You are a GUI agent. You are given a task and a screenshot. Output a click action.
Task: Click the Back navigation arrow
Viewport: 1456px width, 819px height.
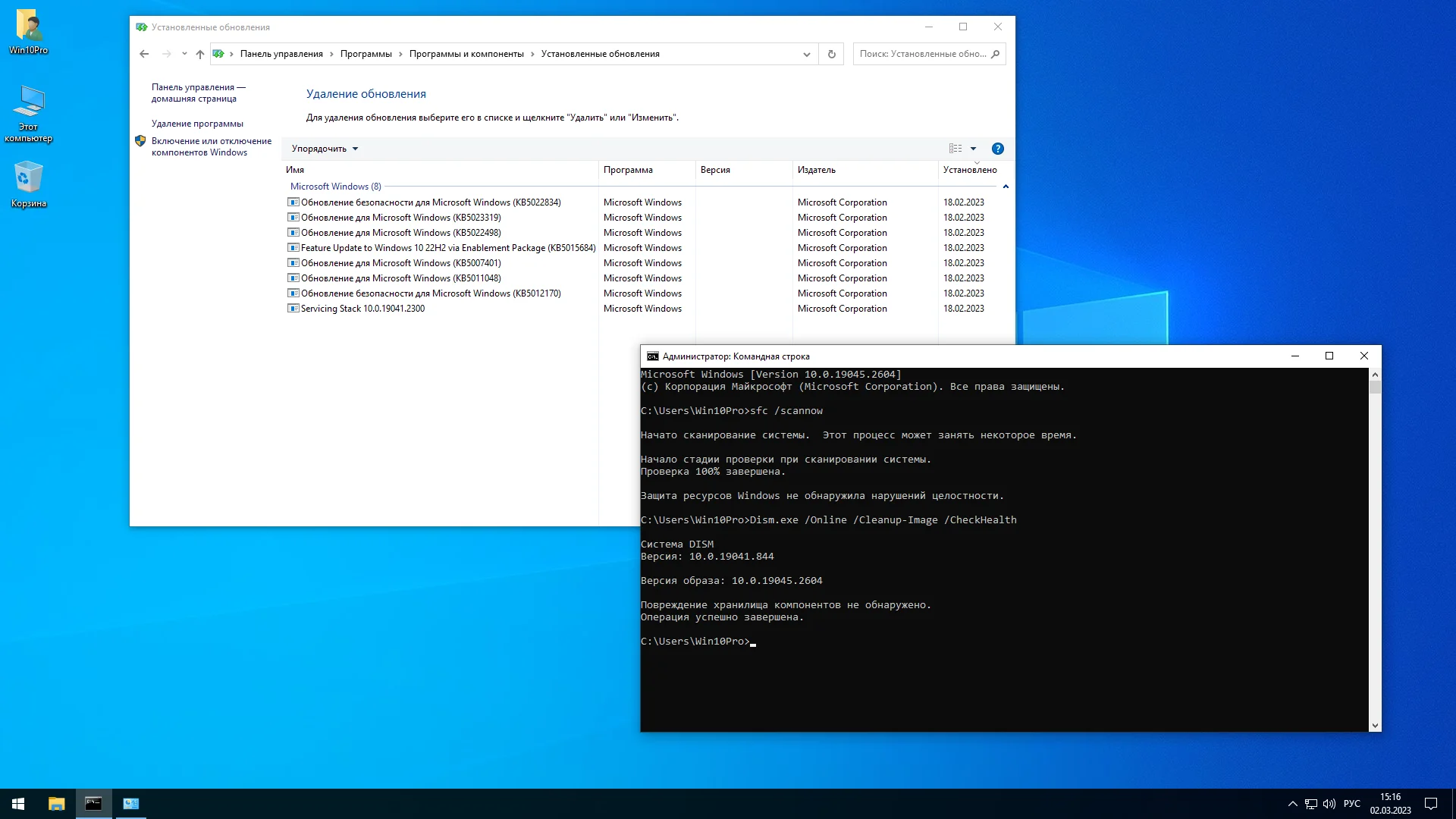coord(144,54)
